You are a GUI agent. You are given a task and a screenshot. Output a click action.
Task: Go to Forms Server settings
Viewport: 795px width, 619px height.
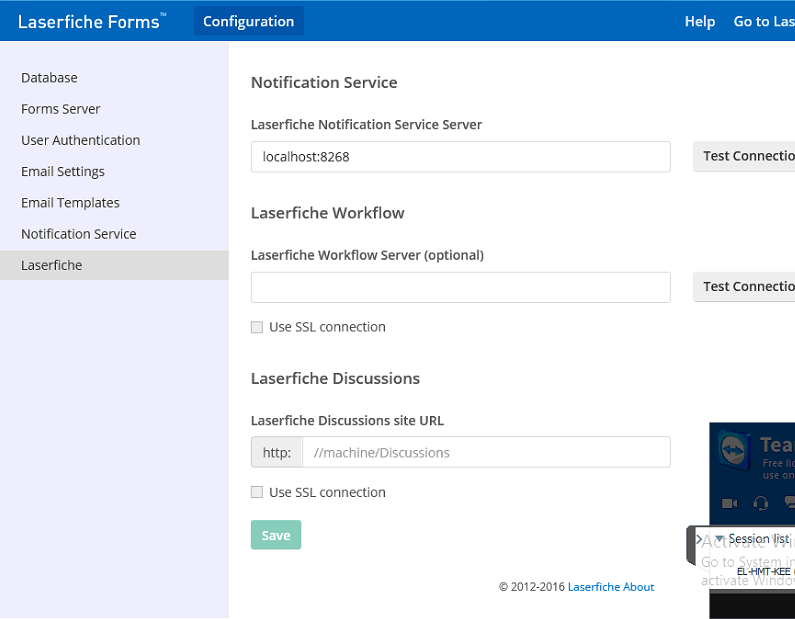(61, 109)
